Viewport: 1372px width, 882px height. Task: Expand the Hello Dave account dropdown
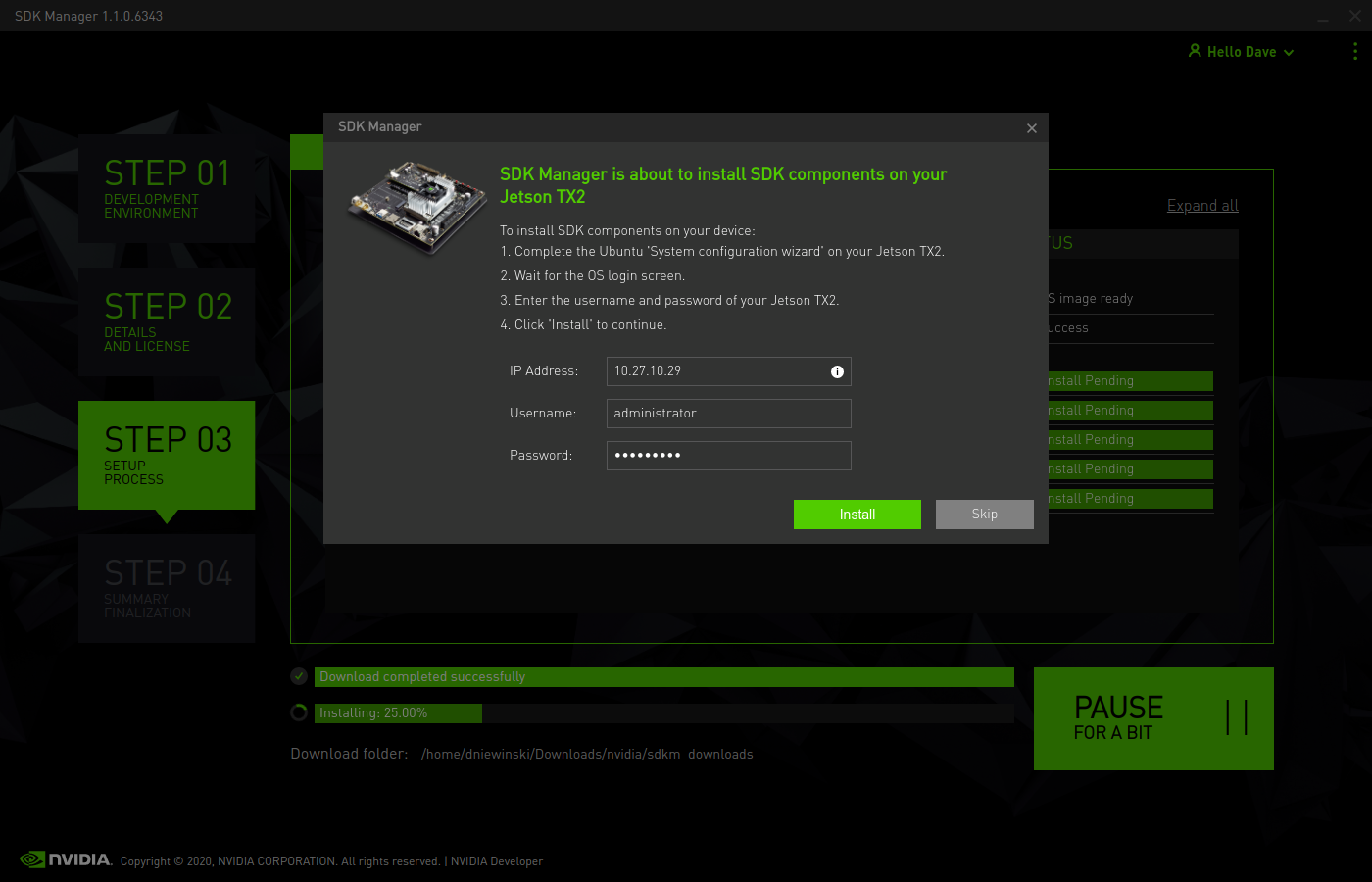[x=1288, y=53]
